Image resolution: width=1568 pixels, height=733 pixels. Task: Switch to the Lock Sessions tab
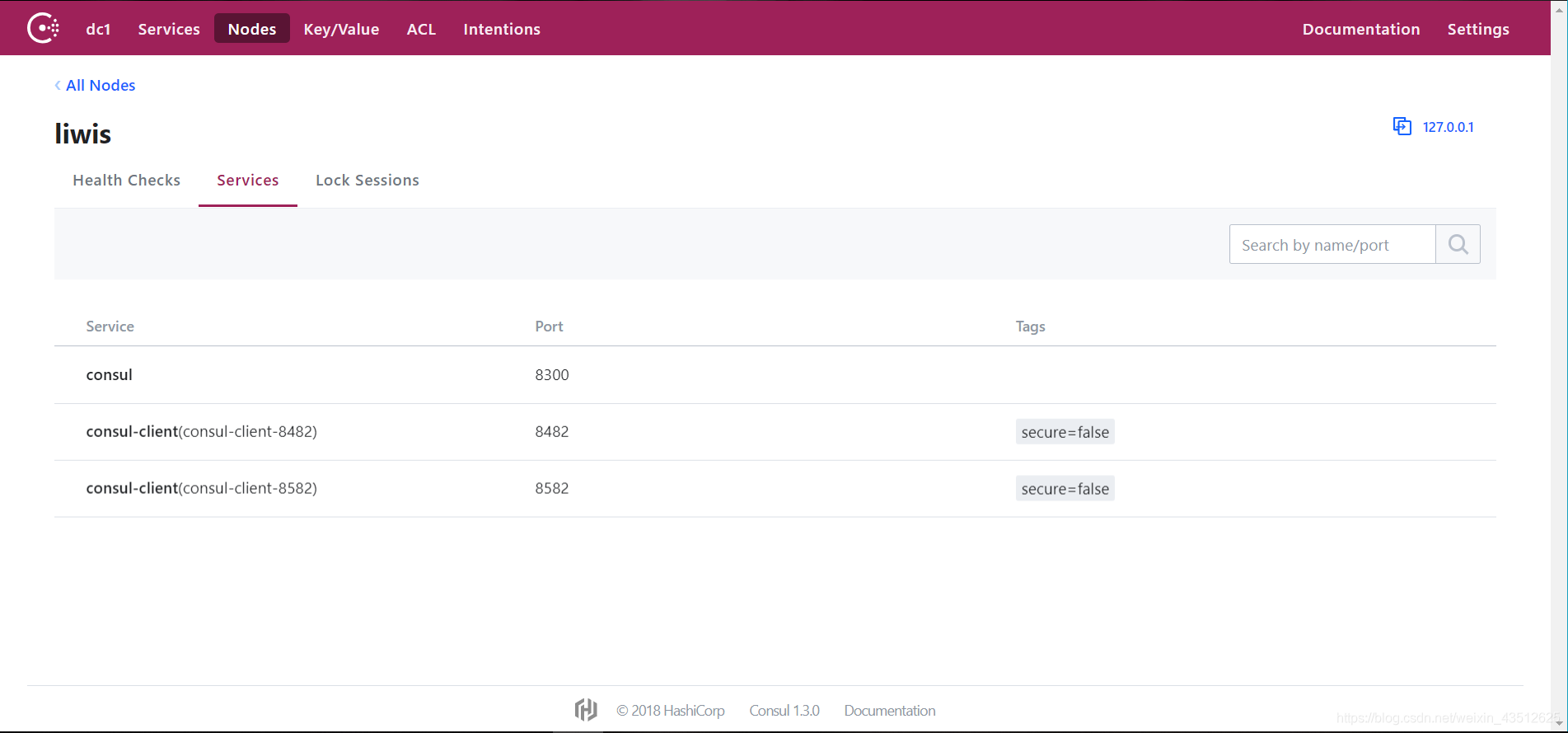pyautogui.click(x=367, y=180)
